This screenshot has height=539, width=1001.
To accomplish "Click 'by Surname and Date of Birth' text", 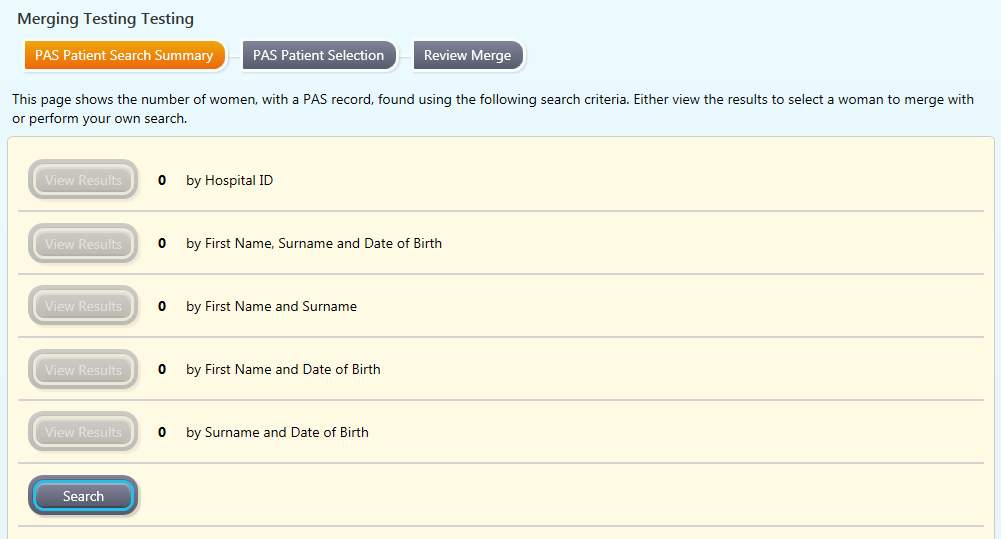I will pyautogui.click(x=277, y=432).
